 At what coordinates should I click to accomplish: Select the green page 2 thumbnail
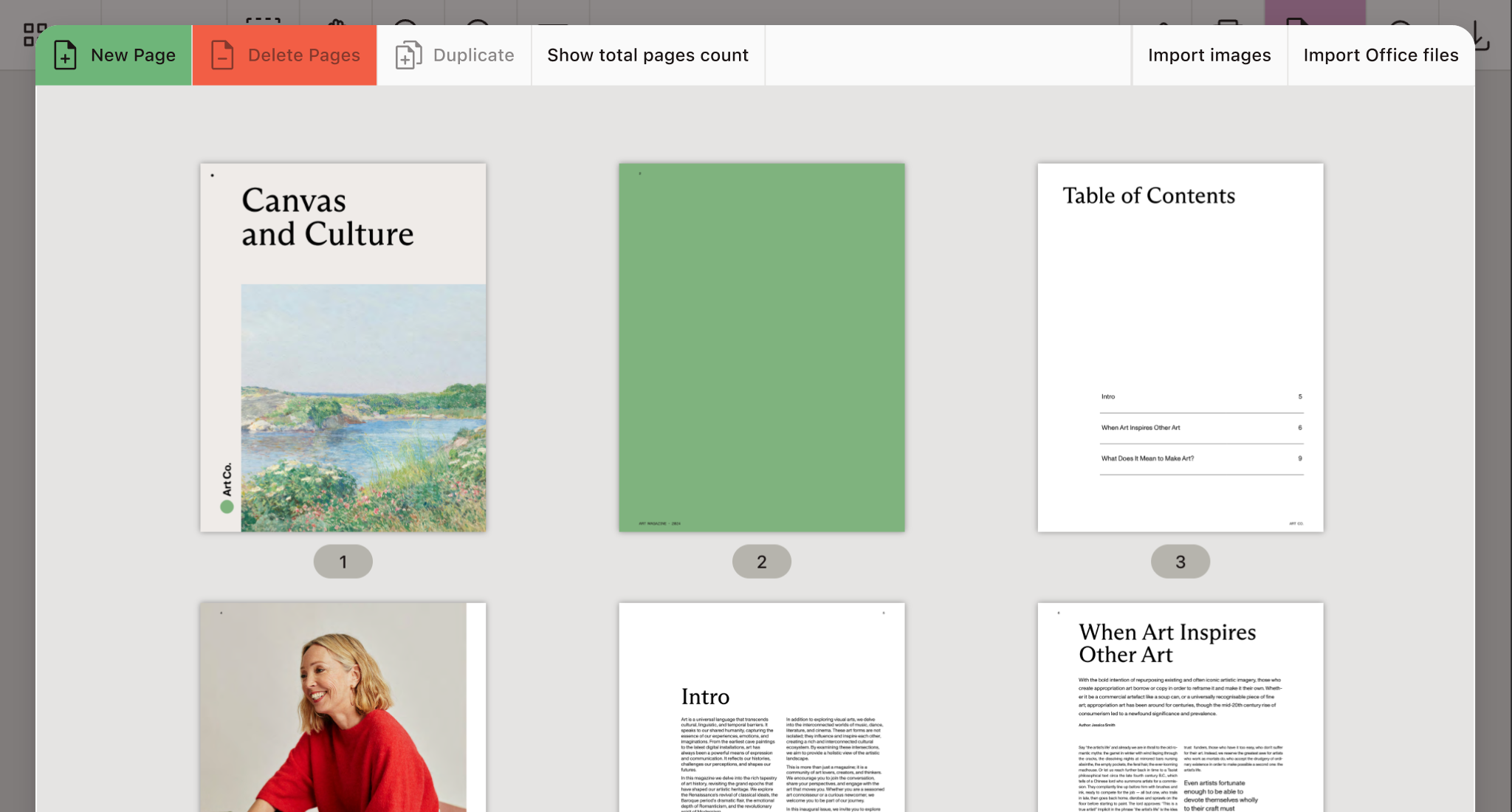(x=762, y=347)
